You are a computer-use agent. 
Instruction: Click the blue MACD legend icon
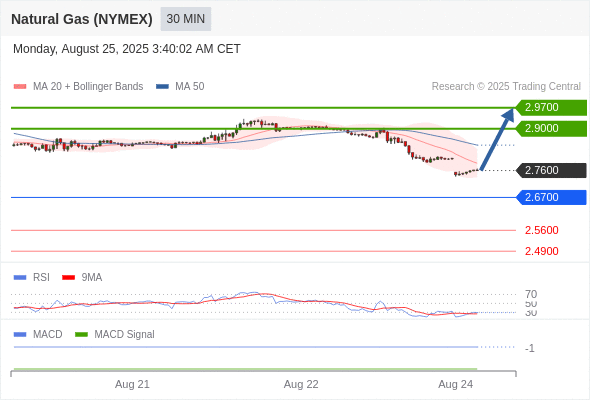(x=20, y=335)
